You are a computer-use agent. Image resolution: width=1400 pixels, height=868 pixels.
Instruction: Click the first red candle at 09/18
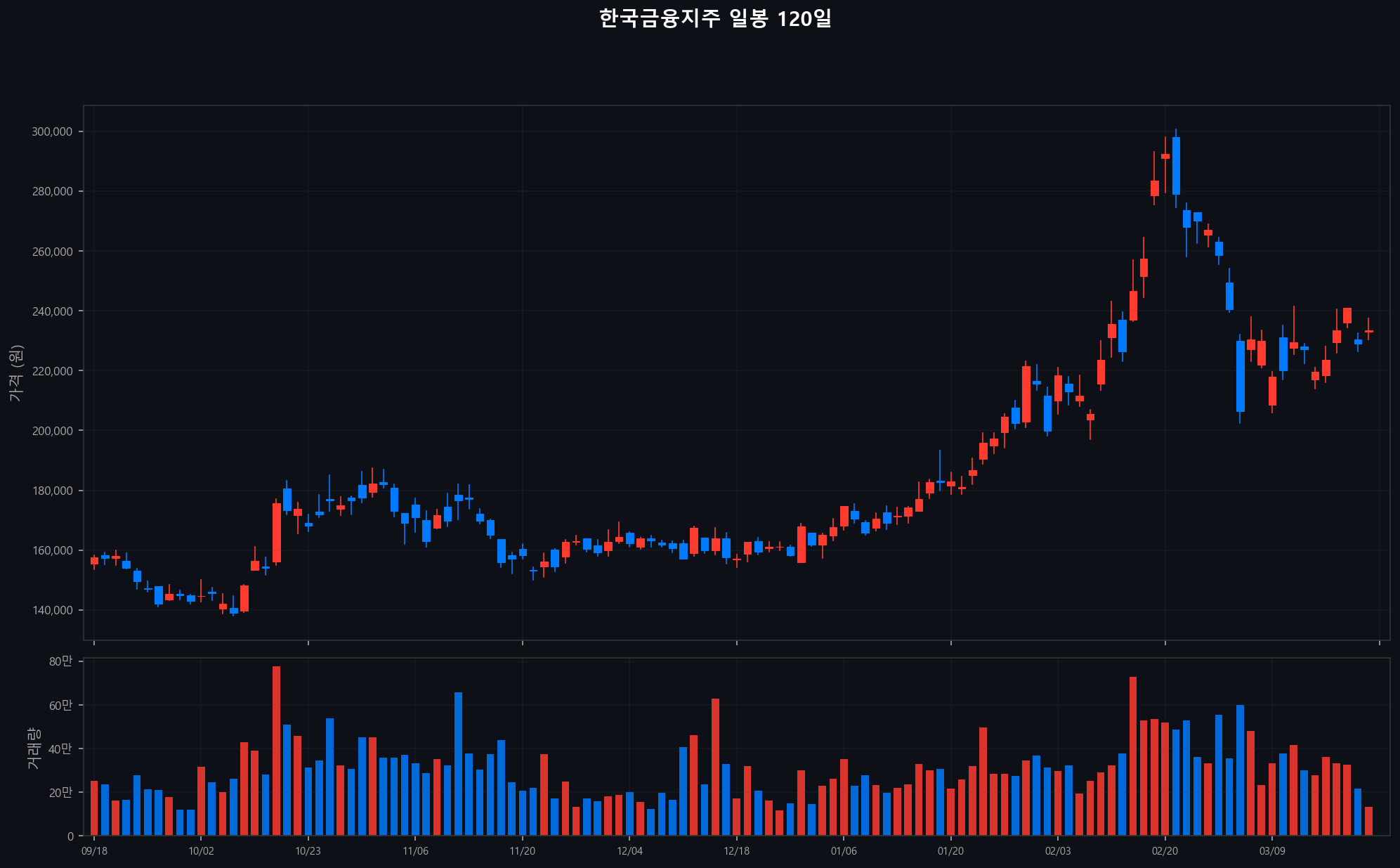94,561
